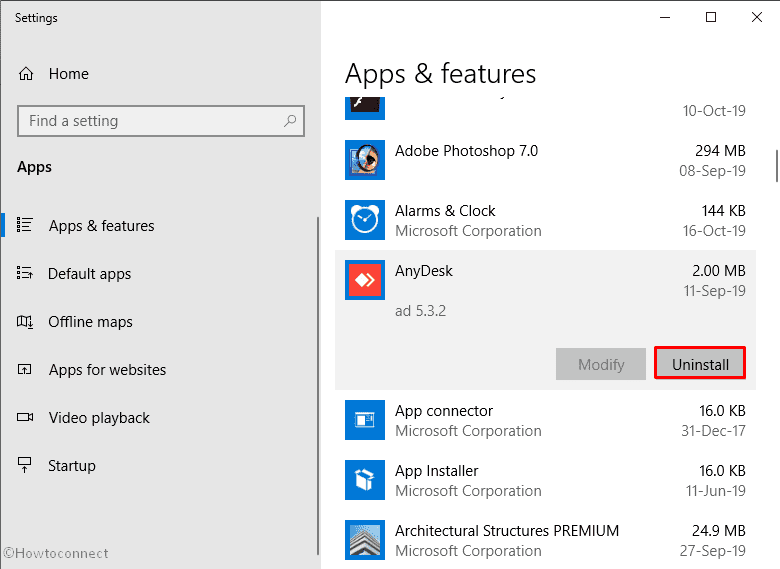Viewport: 780px width, 569px height.
Task: Click the search magnifier icon
Action: pyautogui.click(x=290, y=121)
